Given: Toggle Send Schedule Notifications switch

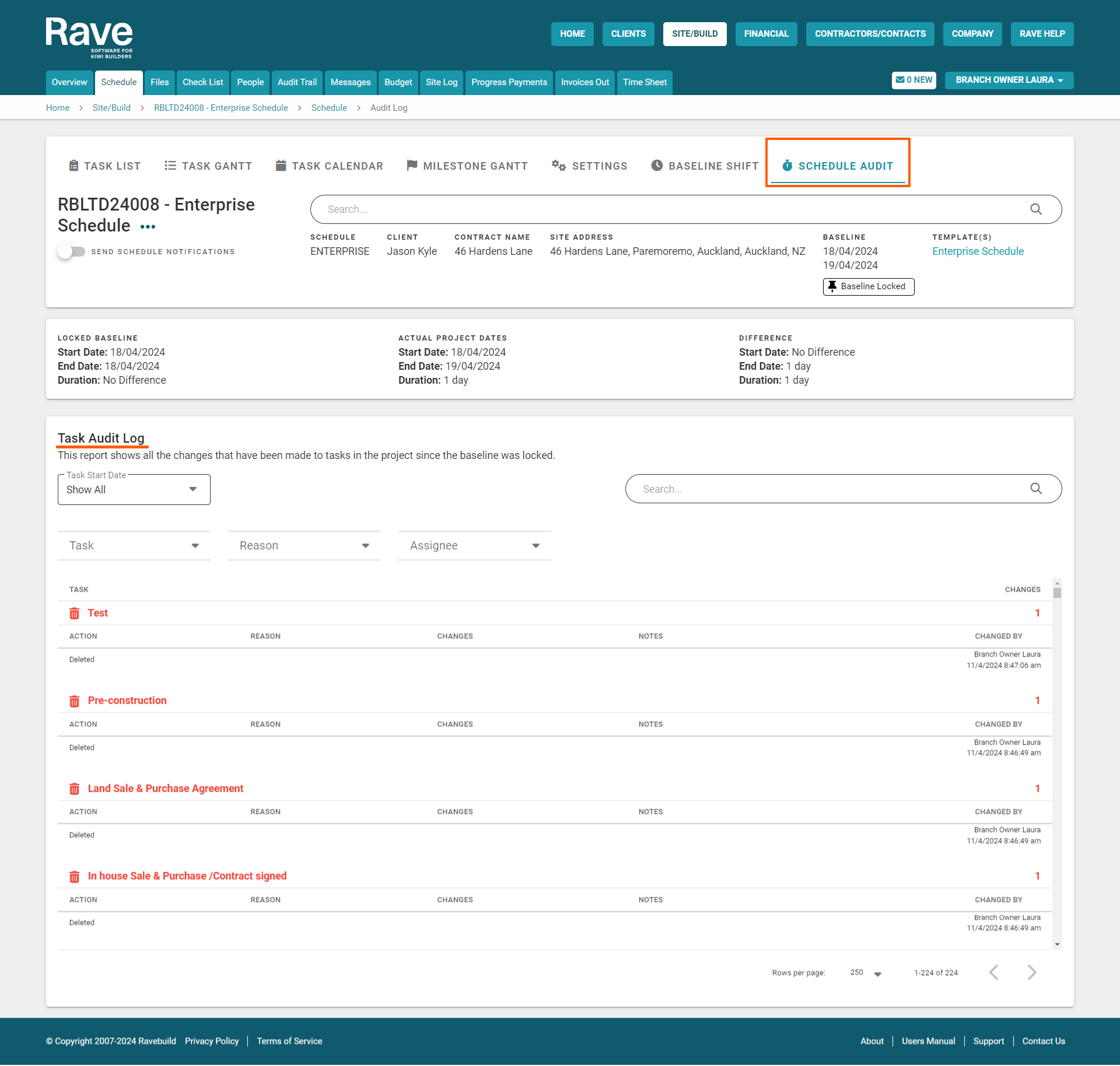Looking at the screenshot, I should pos(71,252).
